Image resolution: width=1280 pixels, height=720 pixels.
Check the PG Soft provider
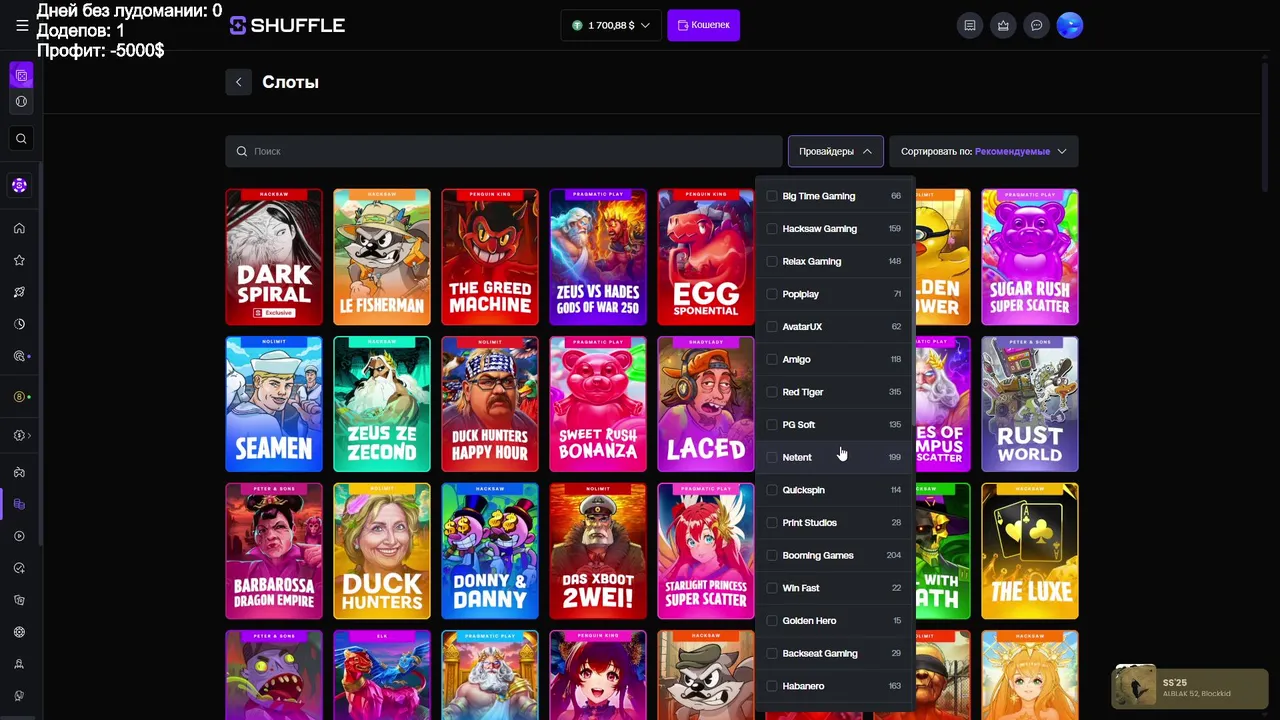[772, 425]
